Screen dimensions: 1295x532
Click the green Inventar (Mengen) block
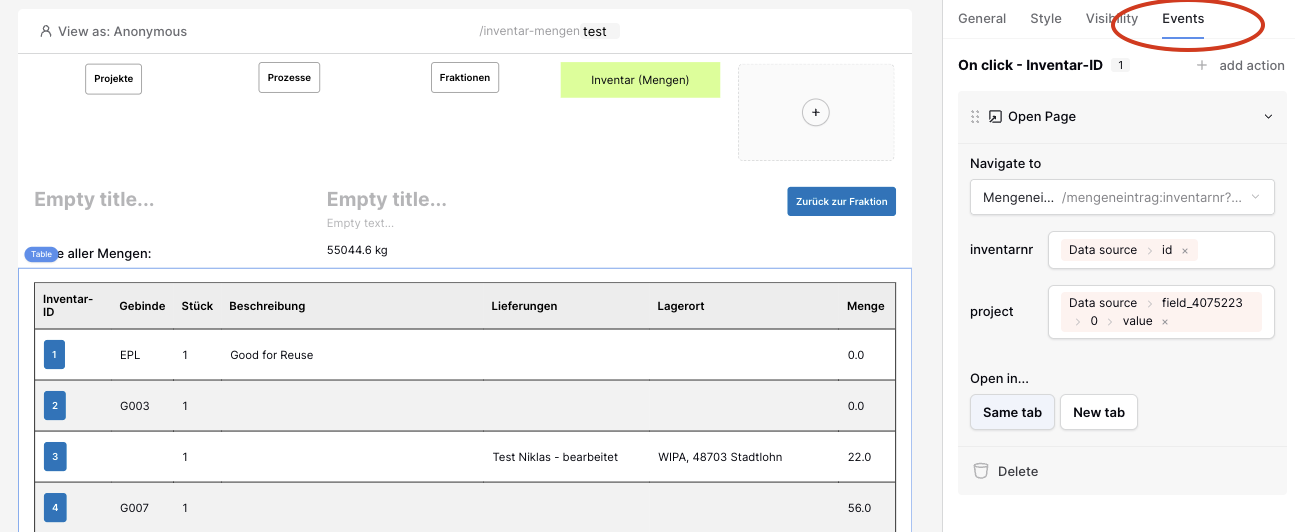point(640,80)
